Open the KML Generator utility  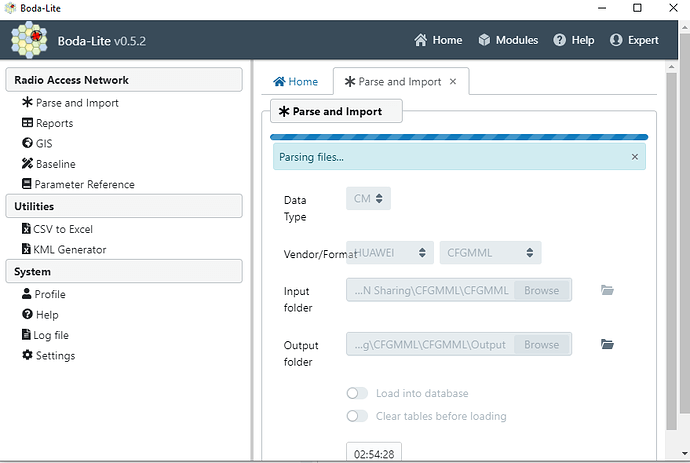[70, 250]
